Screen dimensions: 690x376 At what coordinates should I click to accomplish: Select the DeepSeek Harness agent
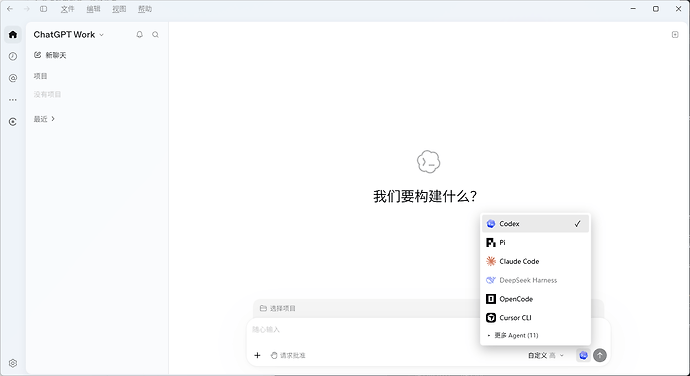pyautogui.click(x=535, y=280)
